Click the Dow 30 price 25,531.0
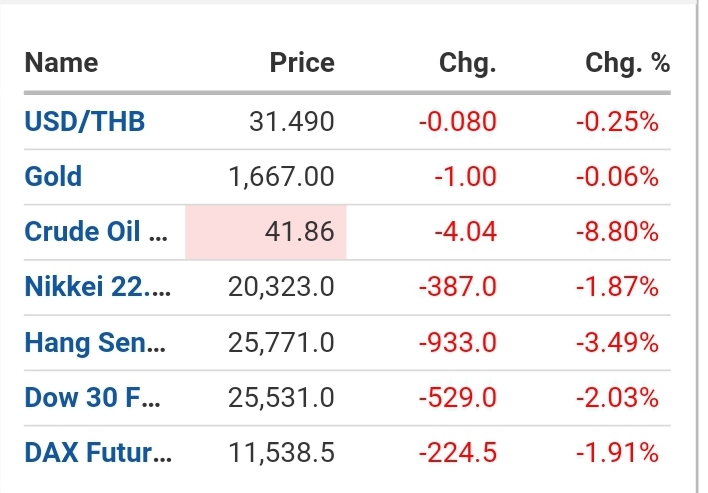Viewport: 708px width, 493px height. [x=281, y=398]
